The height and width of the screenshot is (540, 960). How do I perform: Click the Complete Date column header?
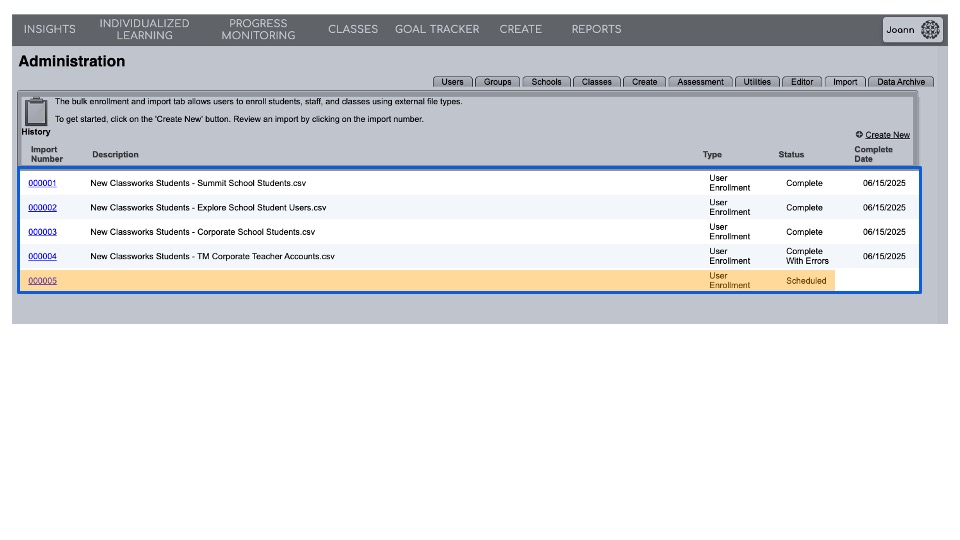pyautogui.click(x=873, y=154)
